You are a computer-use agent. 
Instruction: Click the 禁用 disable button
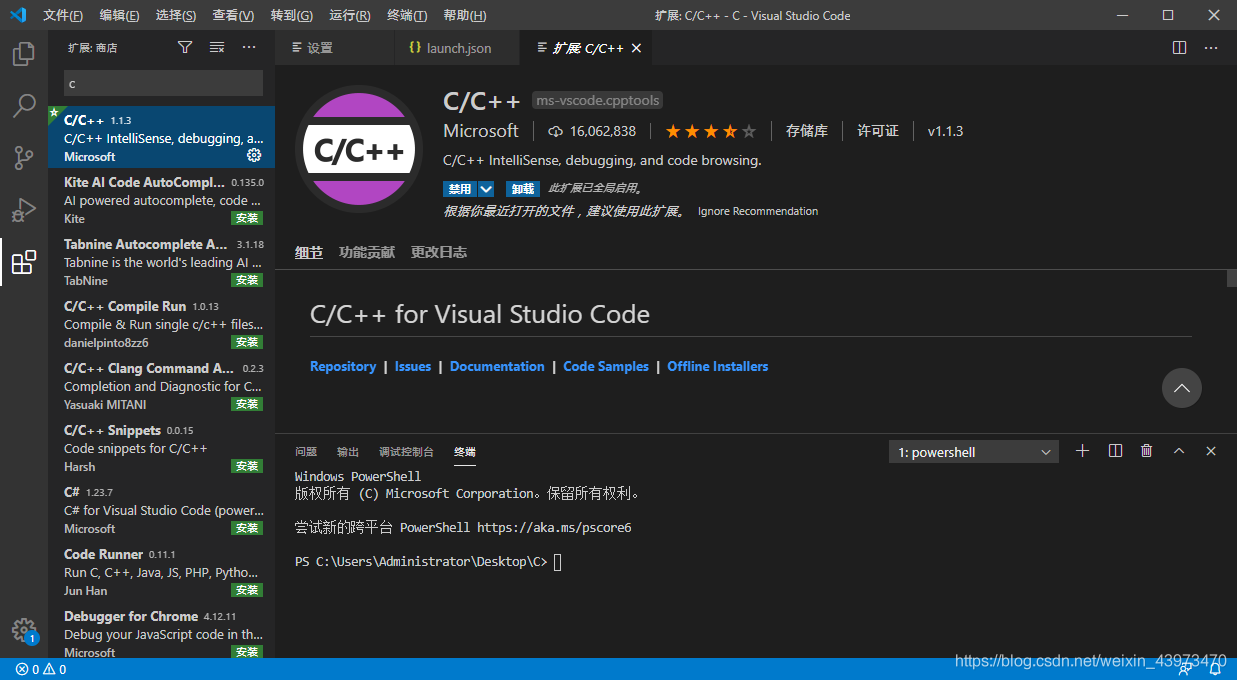click(x=460, y=188)
